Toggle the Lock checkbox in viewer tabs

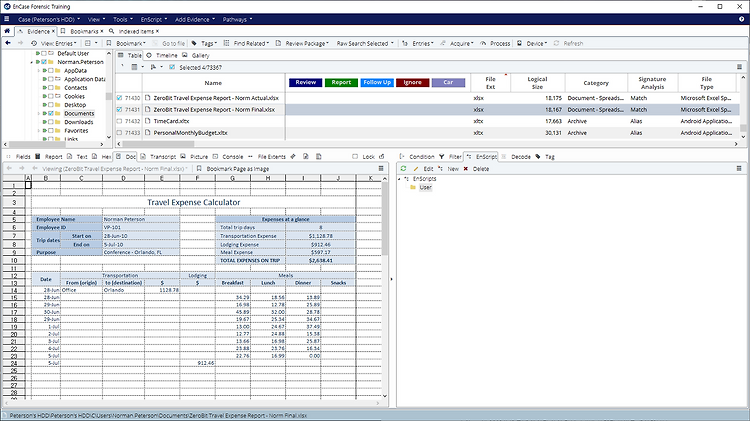pos(355,156)
